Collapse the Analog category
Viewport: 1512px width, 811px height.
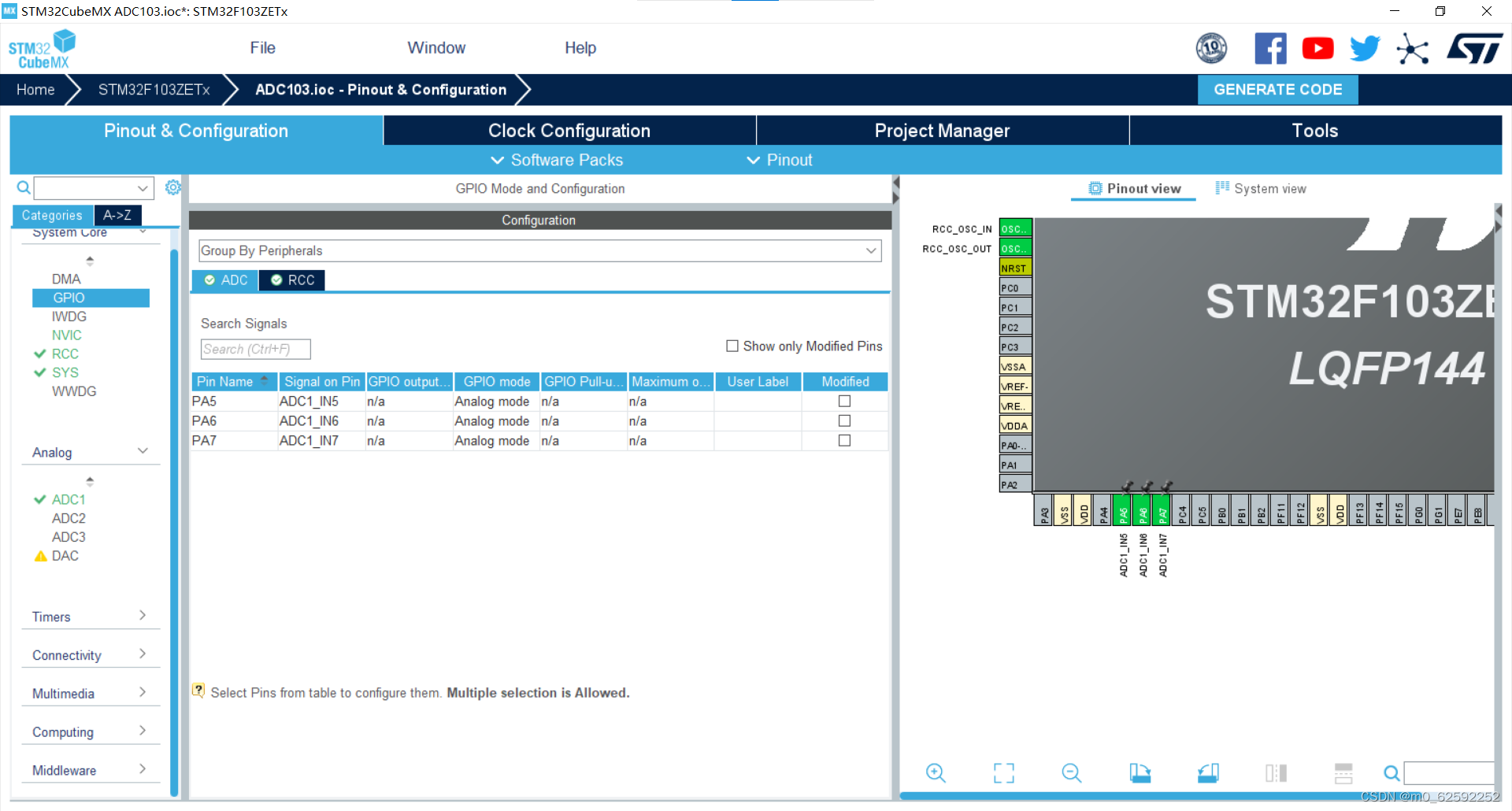(x=143, y=451)
